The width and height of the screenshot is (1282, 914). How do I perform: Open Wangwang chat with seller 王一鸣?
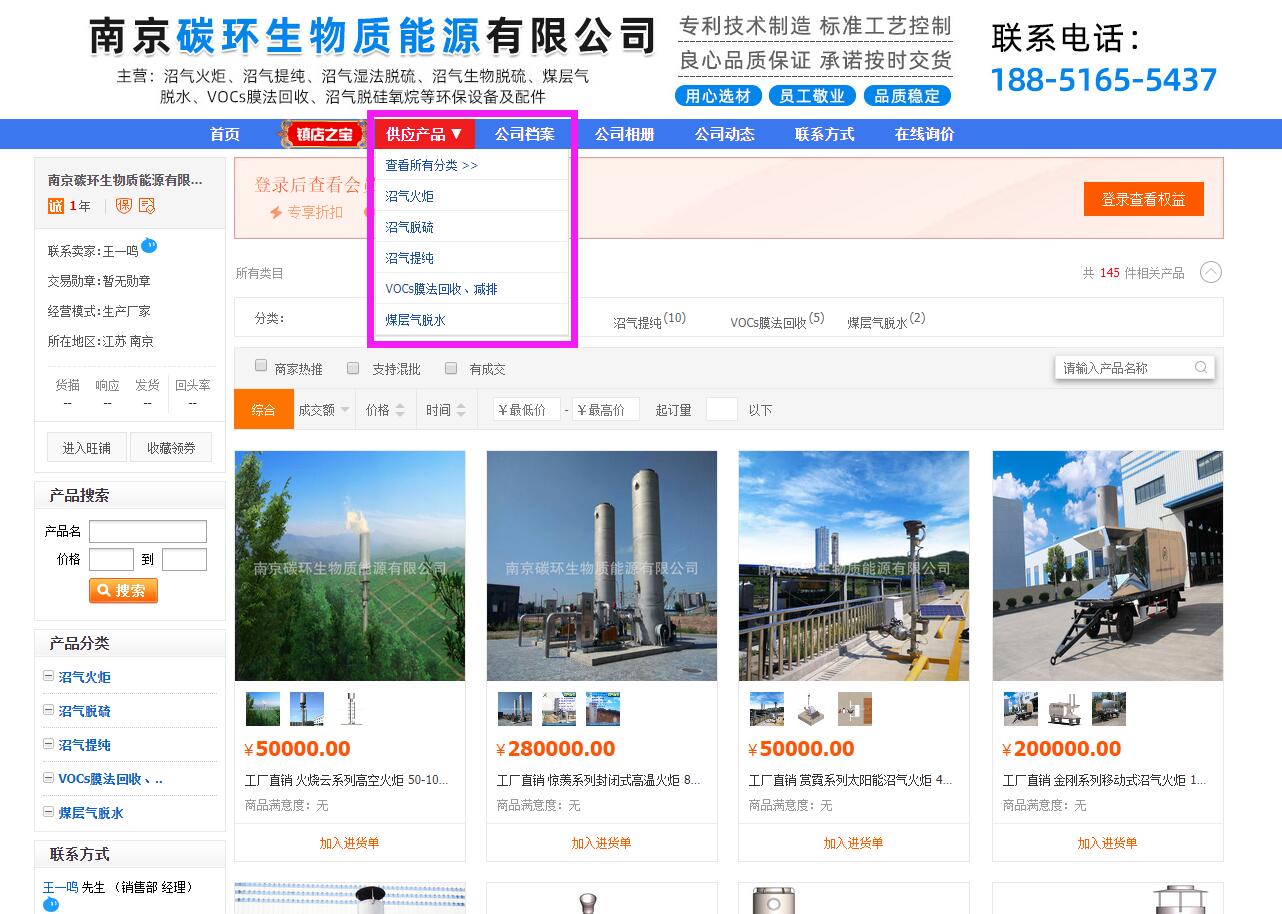(x=149, y=245)
